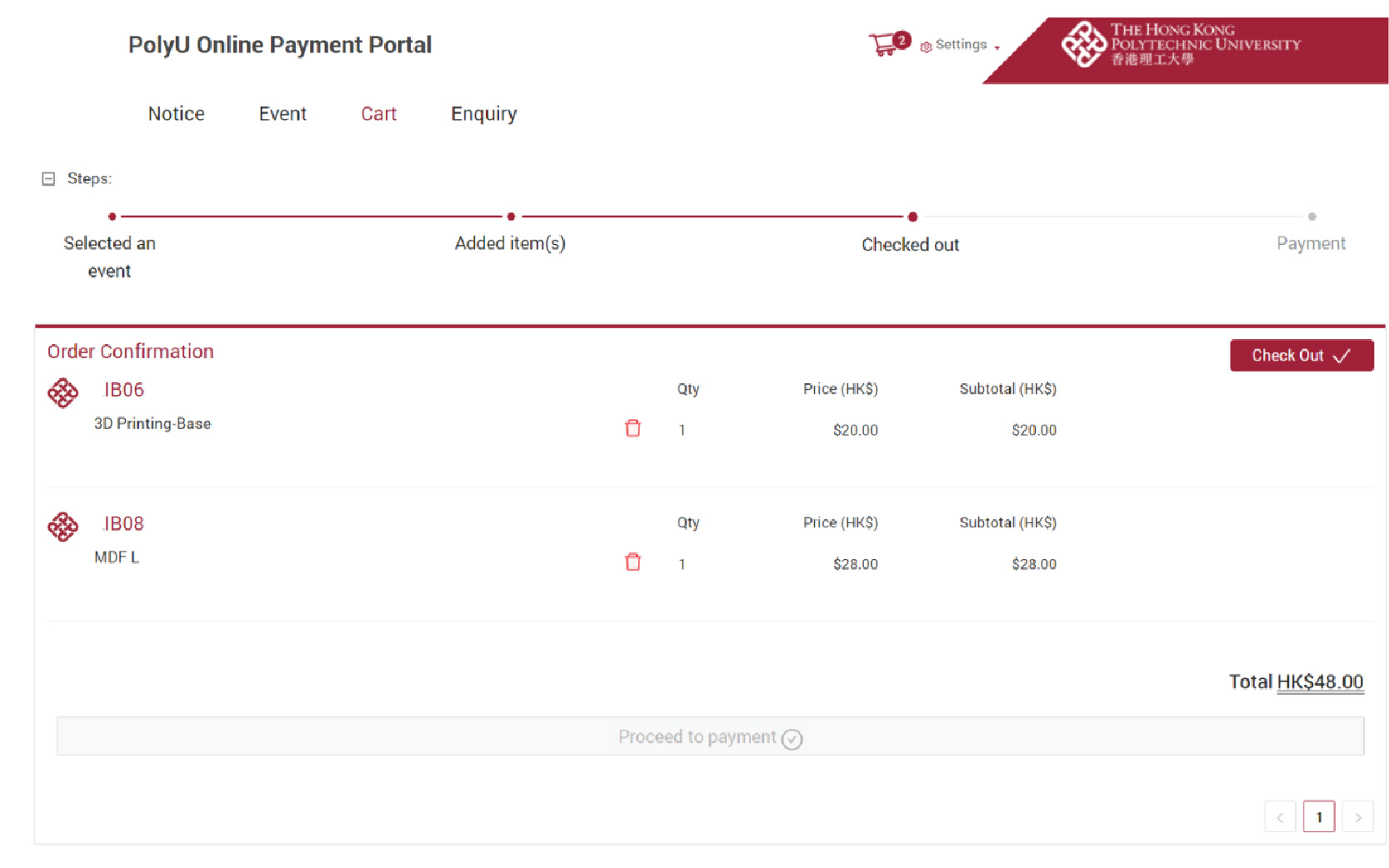
Task: Click the Total HK$48.00 link
Action: [1321, 681]
